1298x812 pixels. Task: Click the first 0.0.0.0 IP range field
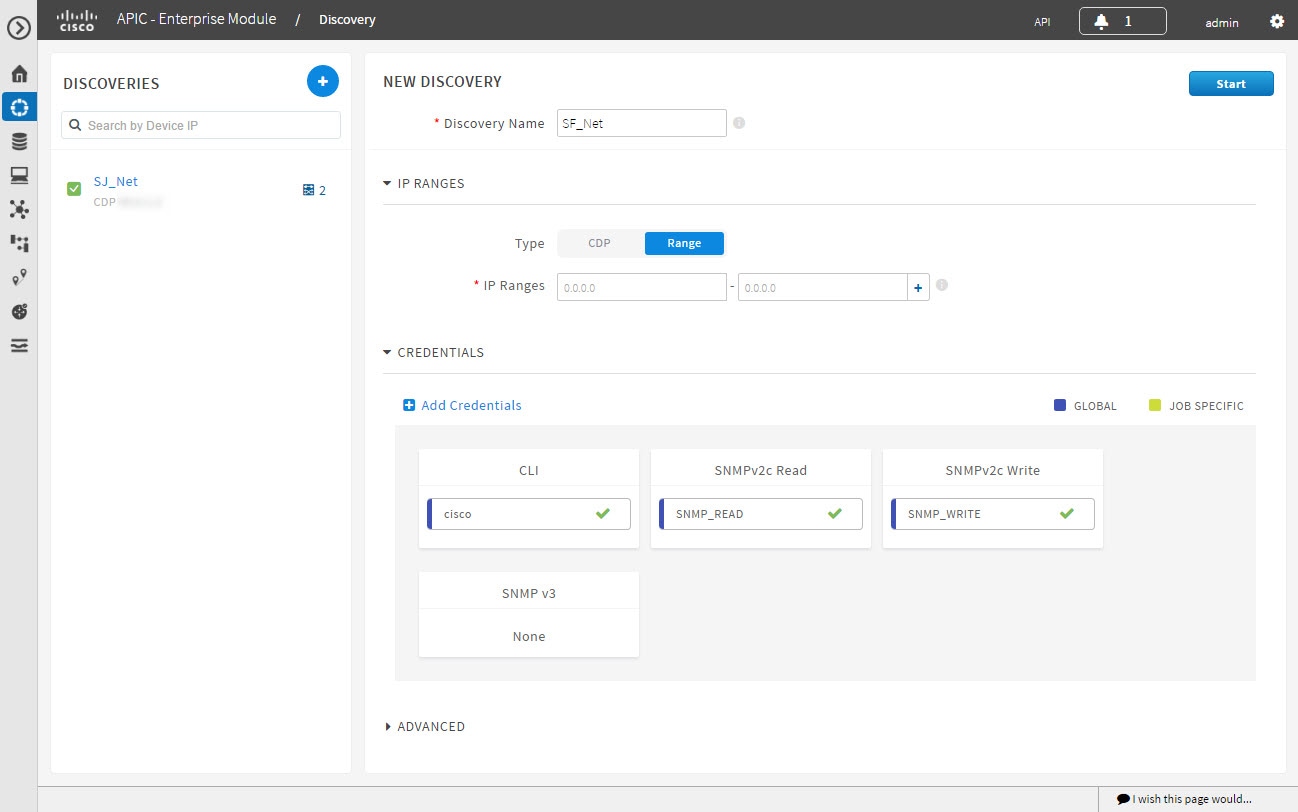pos(641,287)
